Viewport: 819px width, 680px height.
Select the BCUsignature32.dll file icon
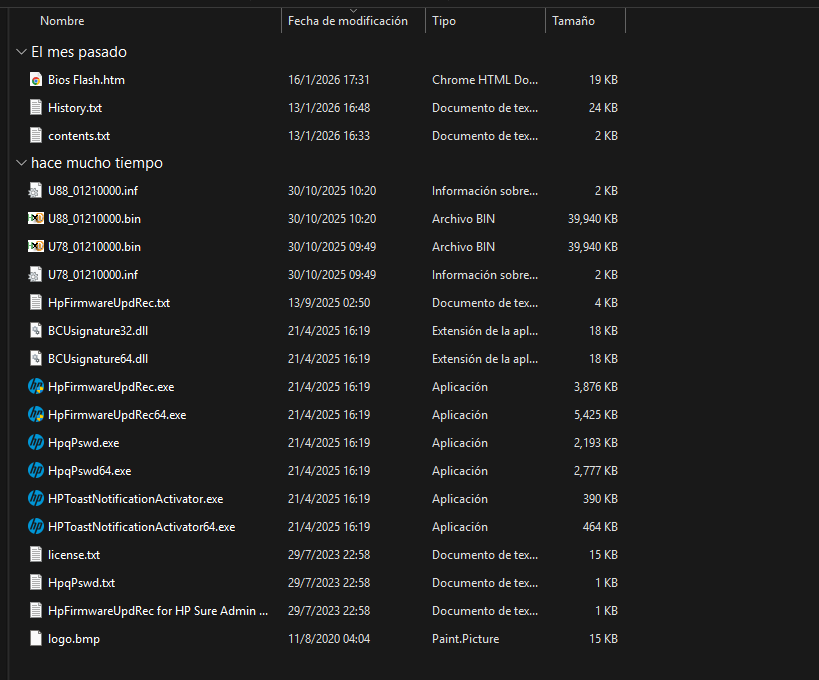click(x=36, y=330)
